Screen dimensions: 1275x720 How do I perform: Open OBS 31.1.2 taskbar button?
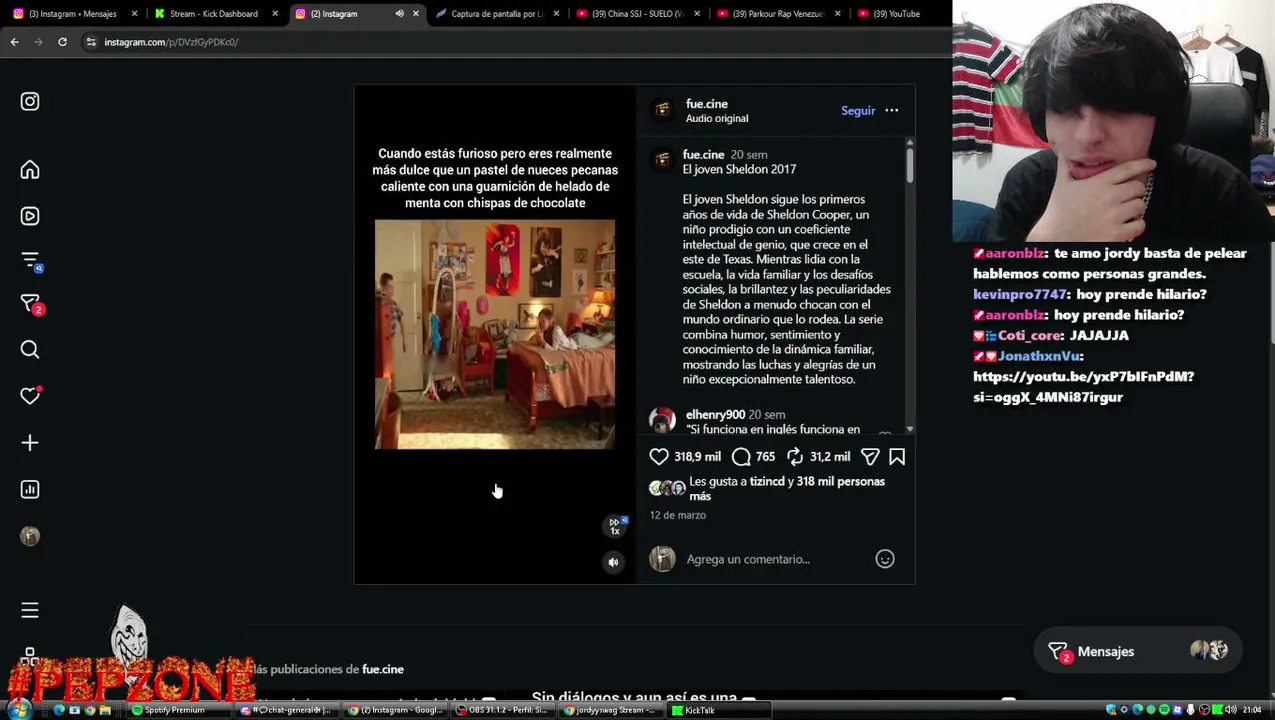(x=502, y=710)
